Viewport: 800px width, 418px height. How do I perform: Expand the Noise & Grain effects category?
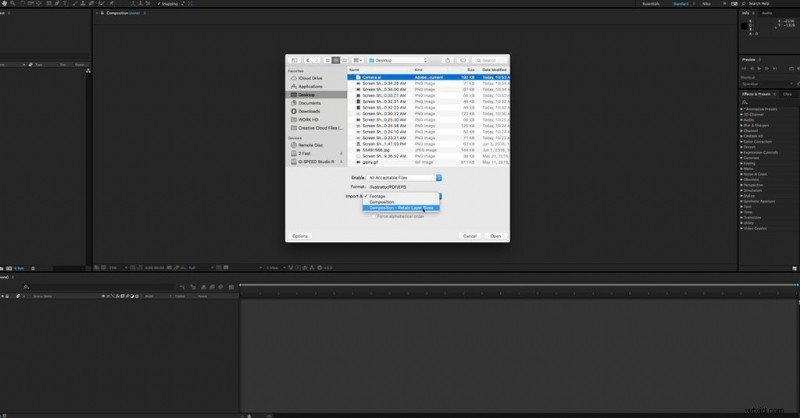(x=742, y=174)
